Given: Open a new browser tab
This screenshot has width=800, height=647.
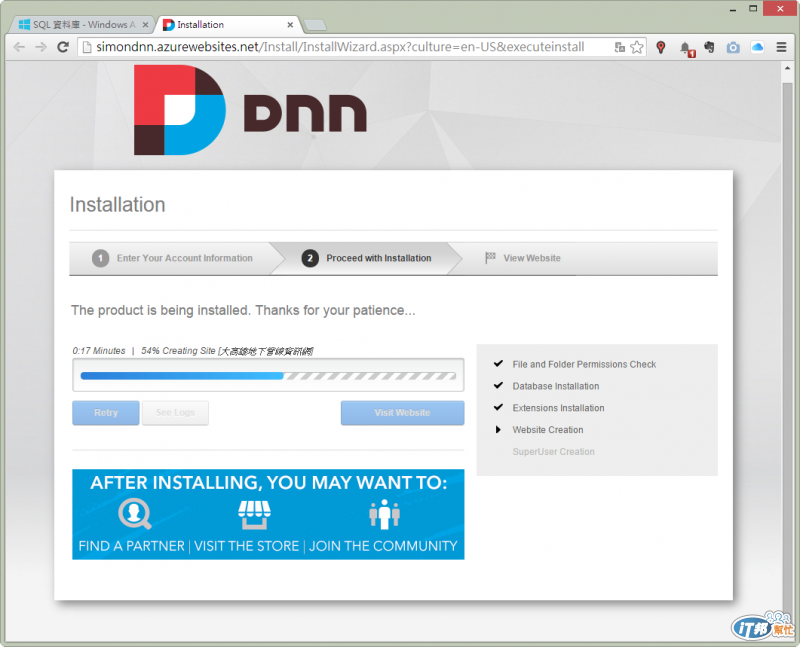Looking at the screenshot, I should point(315,25).
